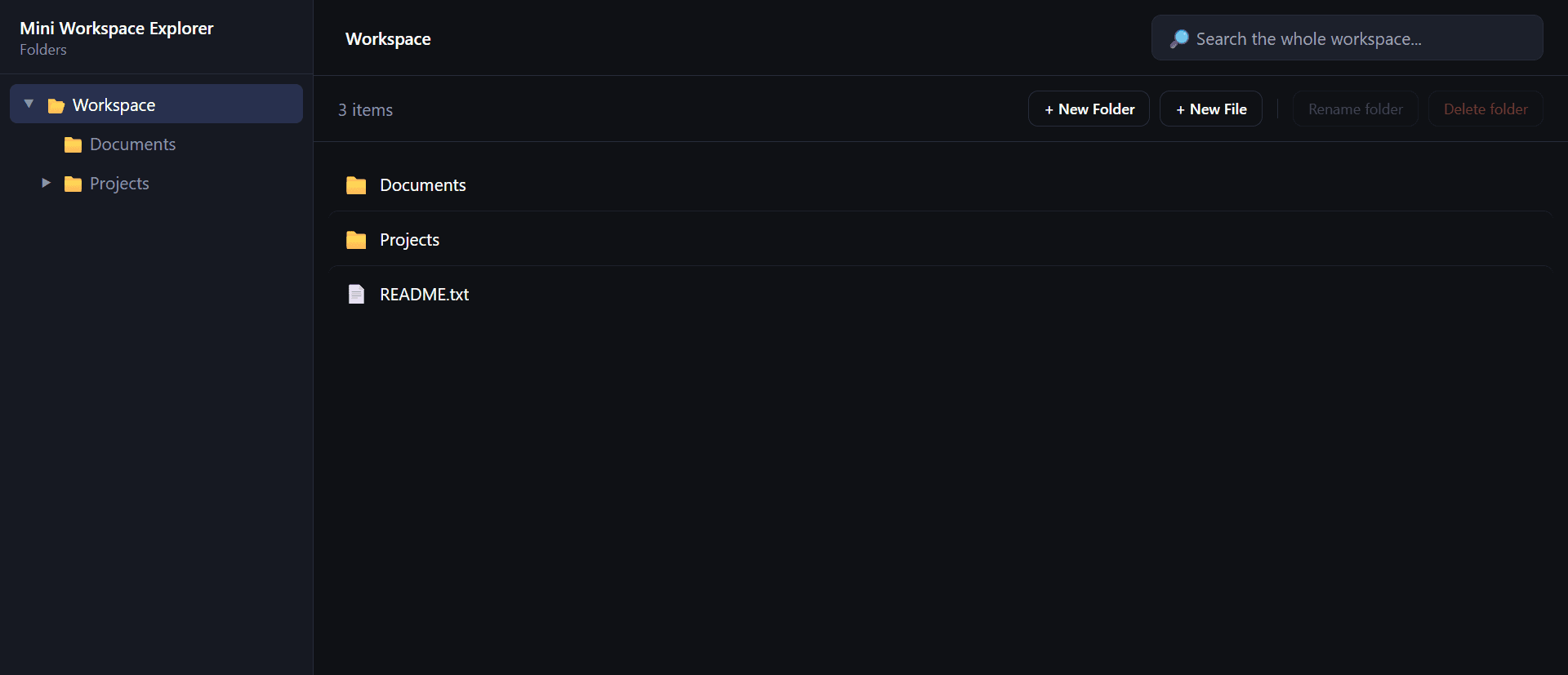This screenshot has height=675, width=1568.
Task: Click the Projects folder icon in main list
Action: 356,240
